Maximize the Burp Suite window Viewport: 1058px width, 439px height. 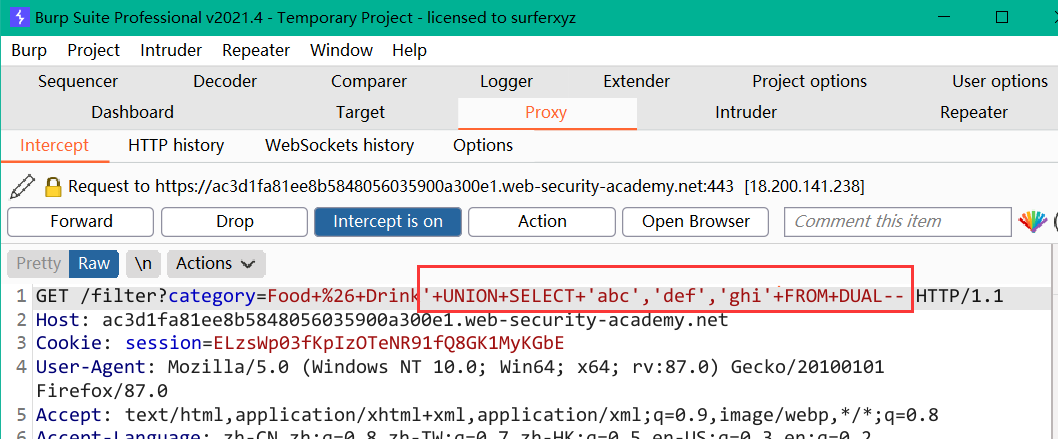[1002, 17]
